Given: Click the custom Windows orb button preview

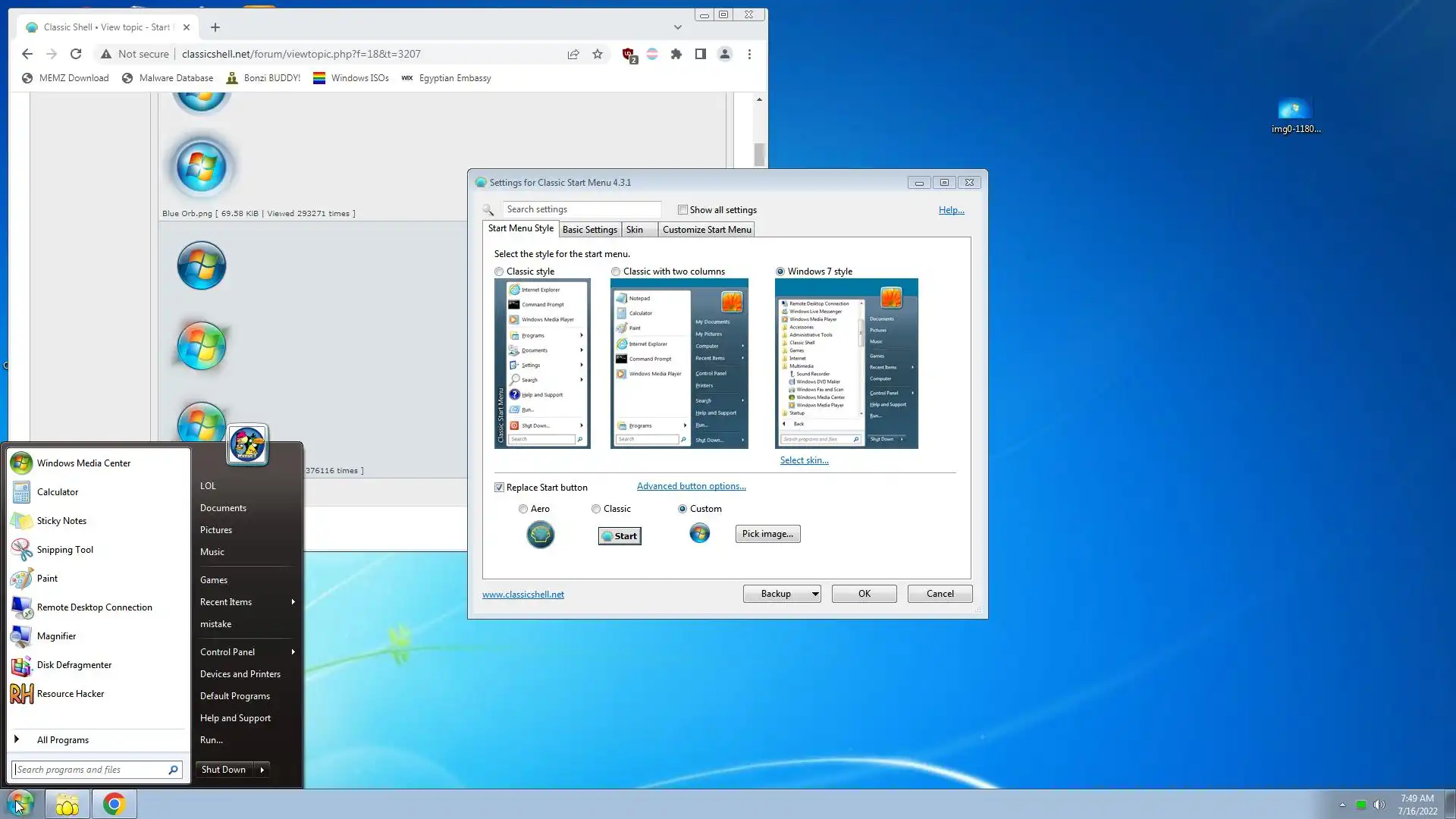Looking at the screenshot, I should [x=699, y=534].
